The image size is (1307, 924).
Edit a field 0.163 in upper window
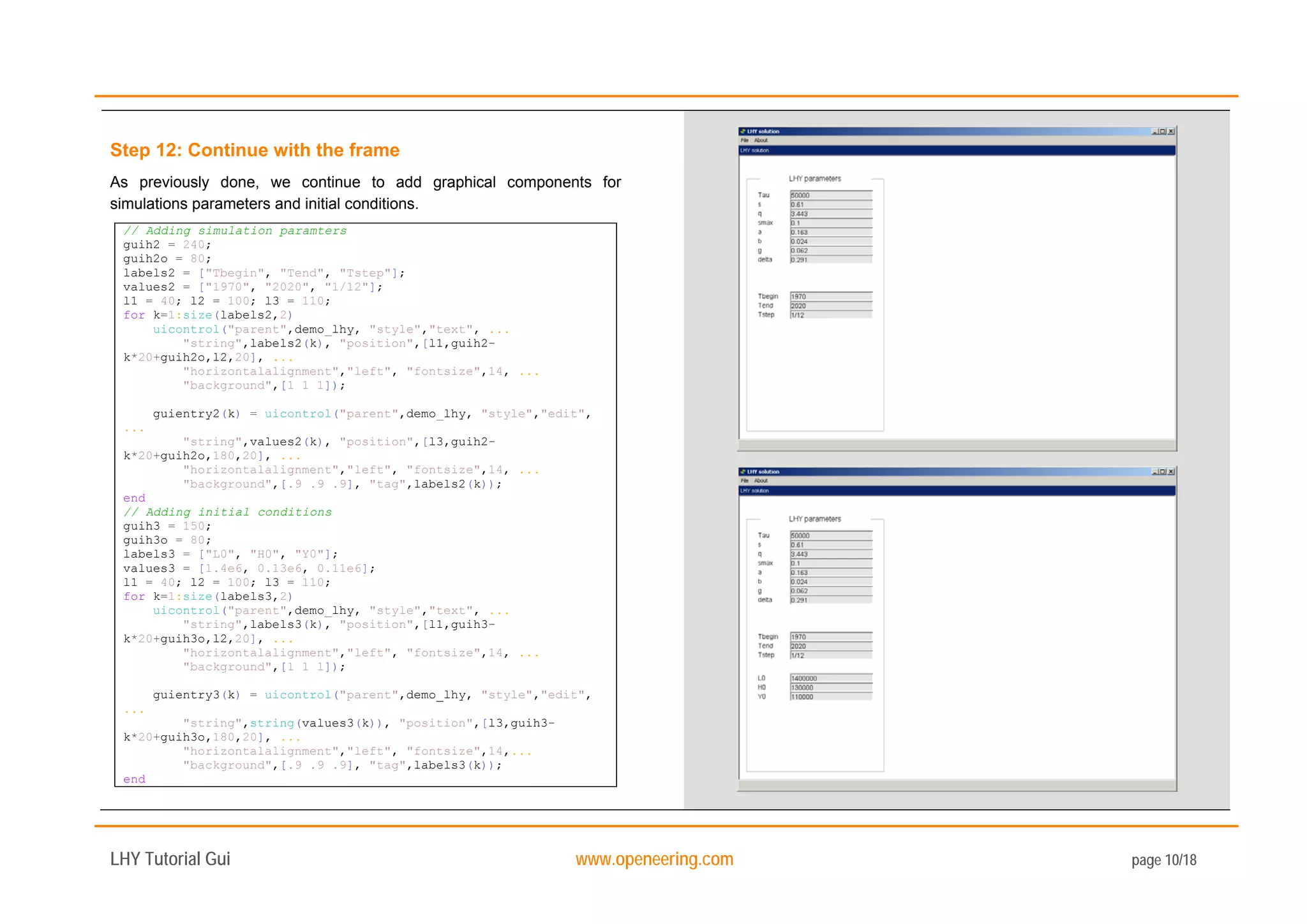(831, 232)
